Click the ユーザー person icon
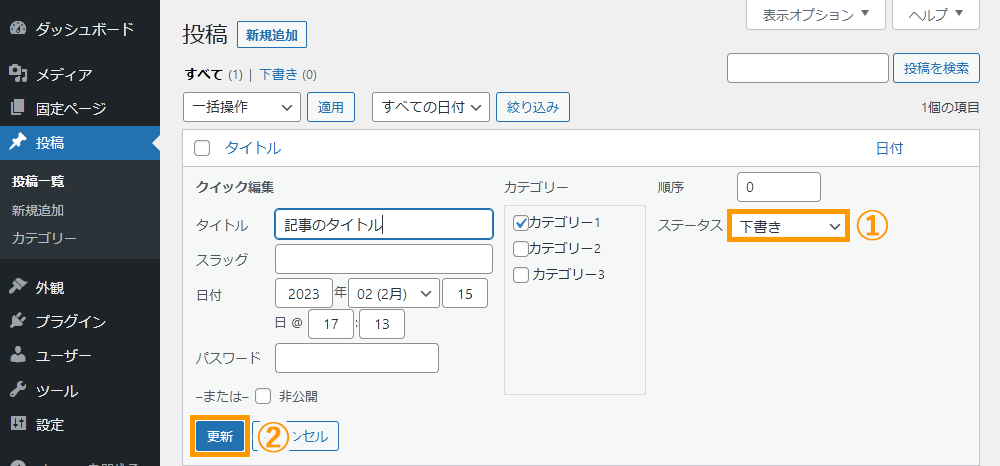This screenshot has height=466, width=1000. [18, 356]
